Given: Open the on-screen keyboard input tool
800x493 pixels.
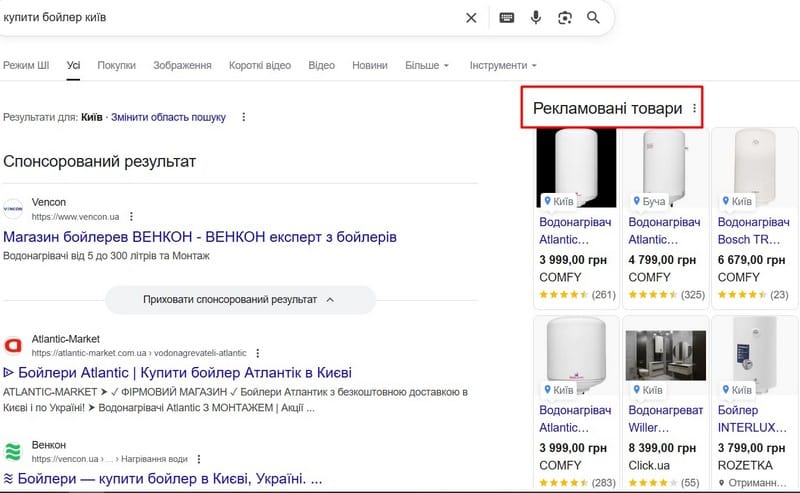Looking at the screenshot, I should click(x=506, y=18).
